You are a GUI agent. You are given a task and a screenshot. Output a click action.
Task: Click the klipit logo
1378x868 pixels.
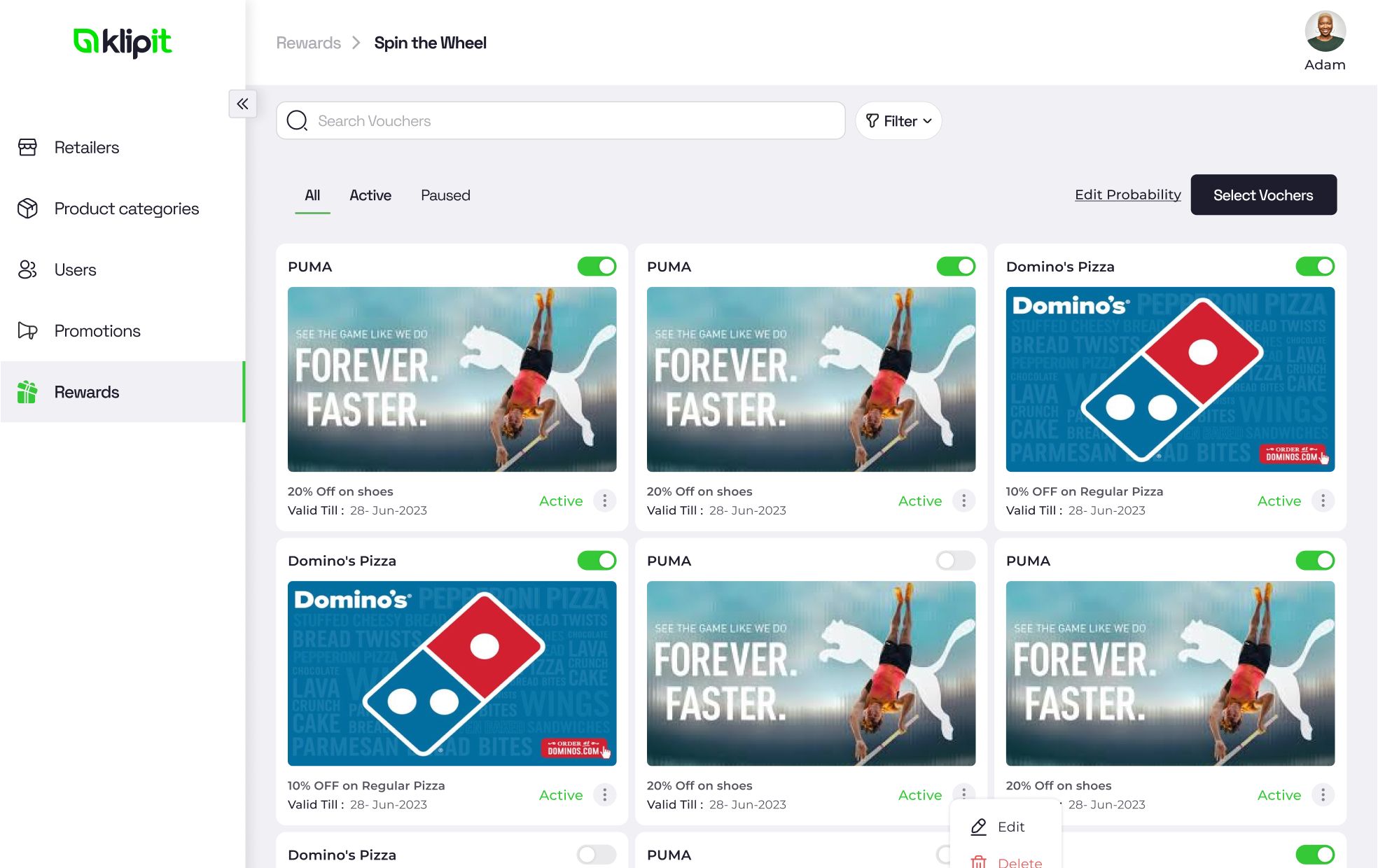(123, 42)
